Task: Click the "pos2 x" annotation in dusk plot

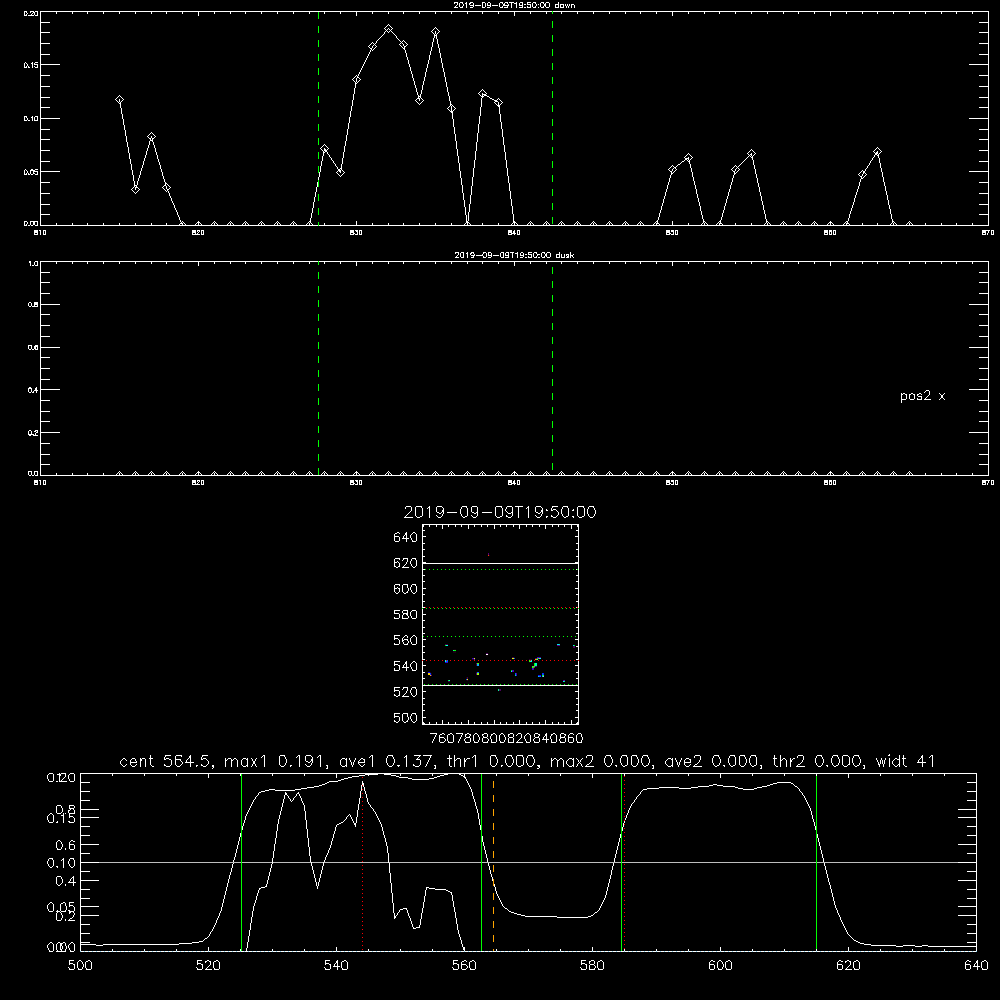Action: pos(922,396)
